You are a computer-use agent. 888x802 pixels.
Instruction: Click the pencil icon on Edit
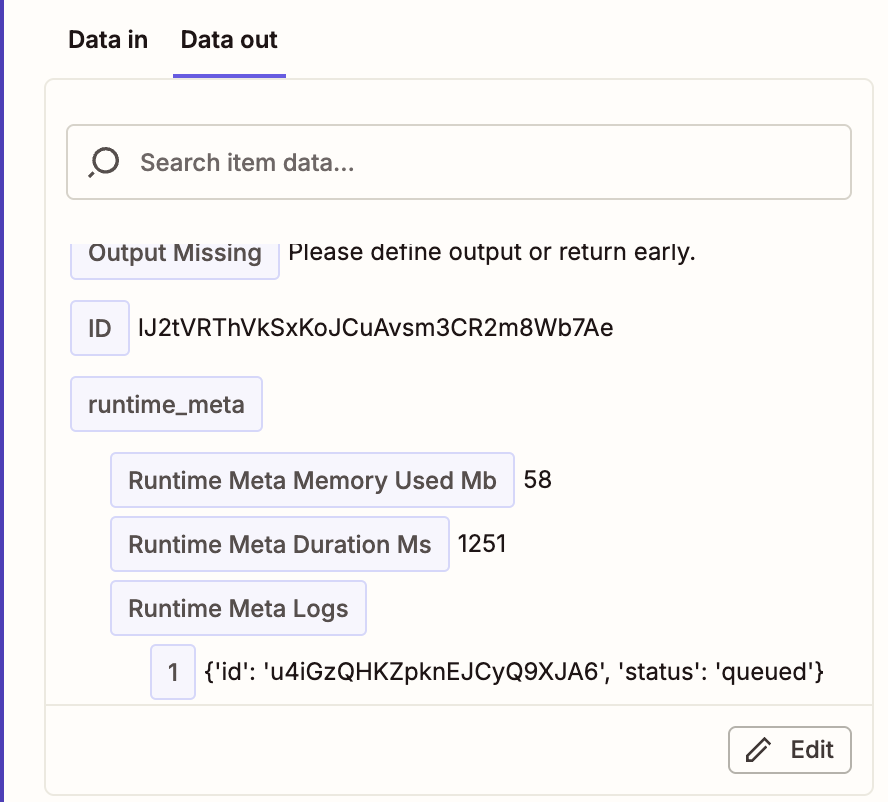(x=760, y=749)
